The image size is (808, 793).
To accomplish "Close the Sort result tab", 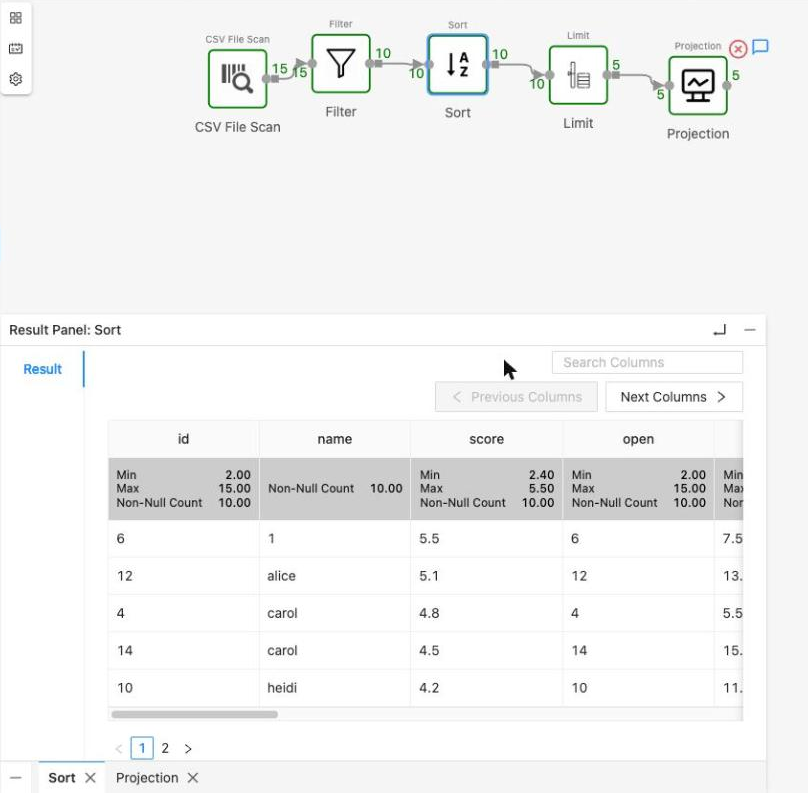I will (x=90, y=778).
